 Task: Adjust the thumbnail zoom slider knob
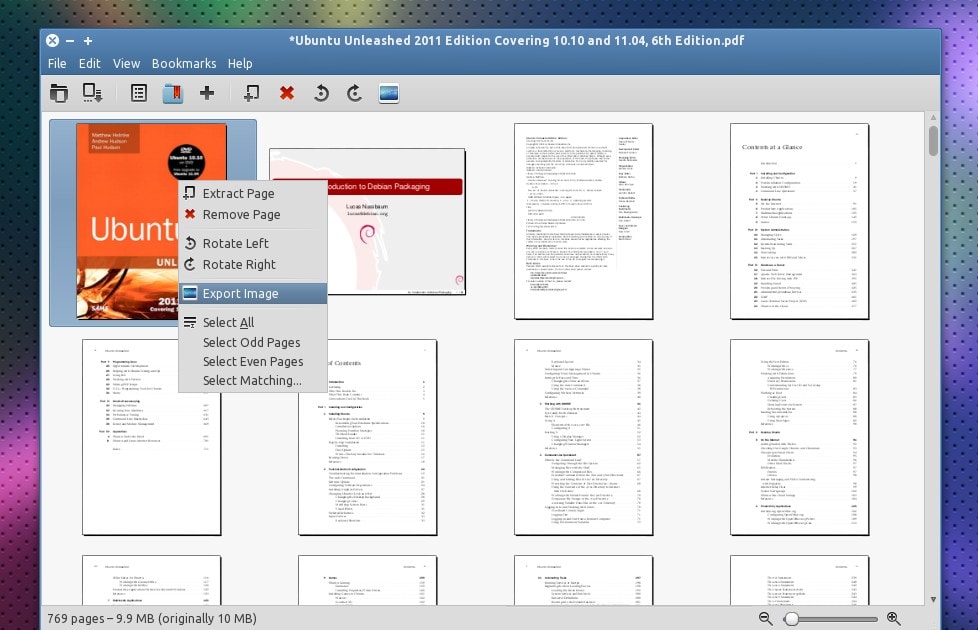[792, 618]
